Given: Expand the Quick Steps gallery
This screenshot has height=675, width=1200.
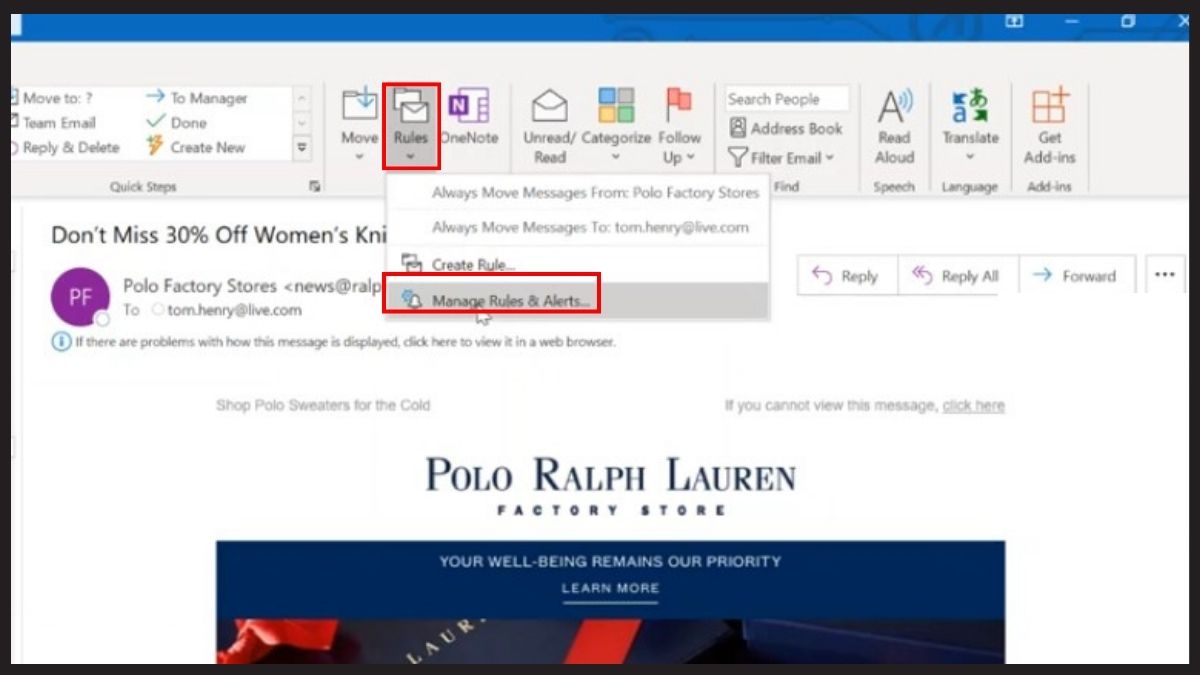Looking at the screenshot, I should 302,147.
